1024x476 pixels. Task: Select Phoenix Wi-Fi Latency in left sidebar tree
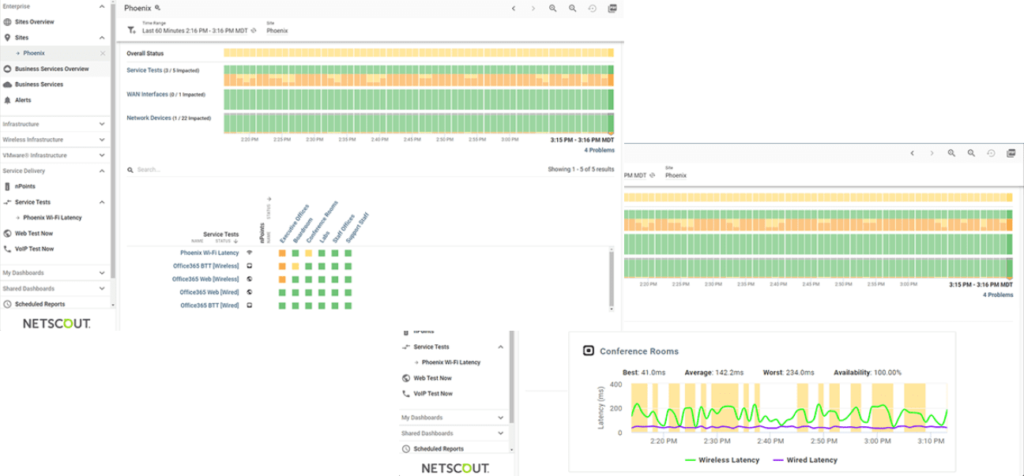point(52,217)
